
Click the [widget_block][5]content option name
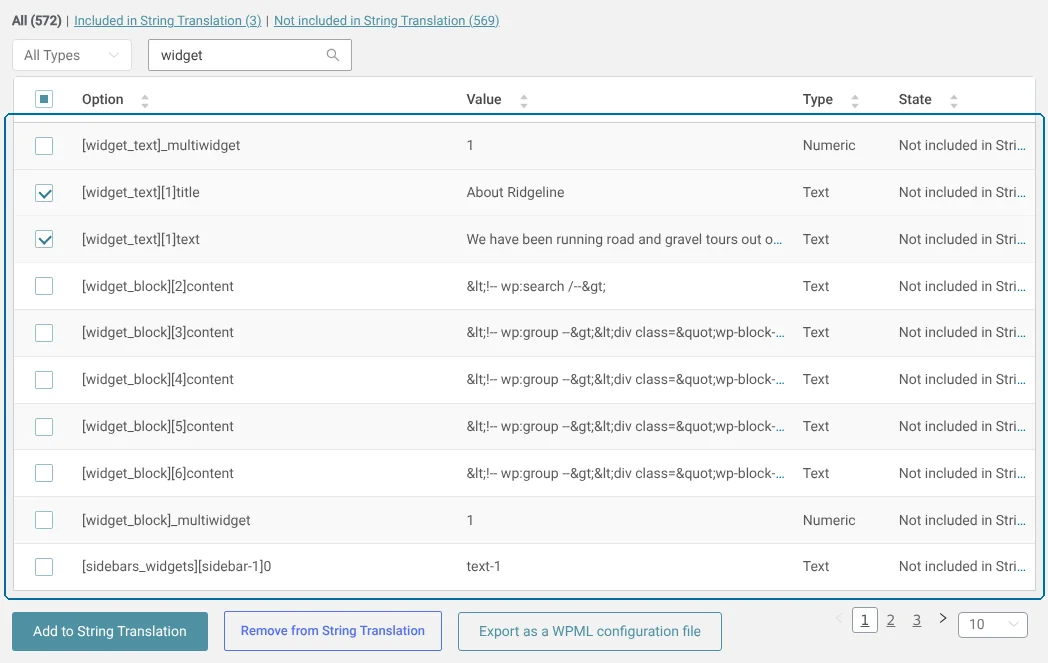pyautogui.click(x=158, y=426)
